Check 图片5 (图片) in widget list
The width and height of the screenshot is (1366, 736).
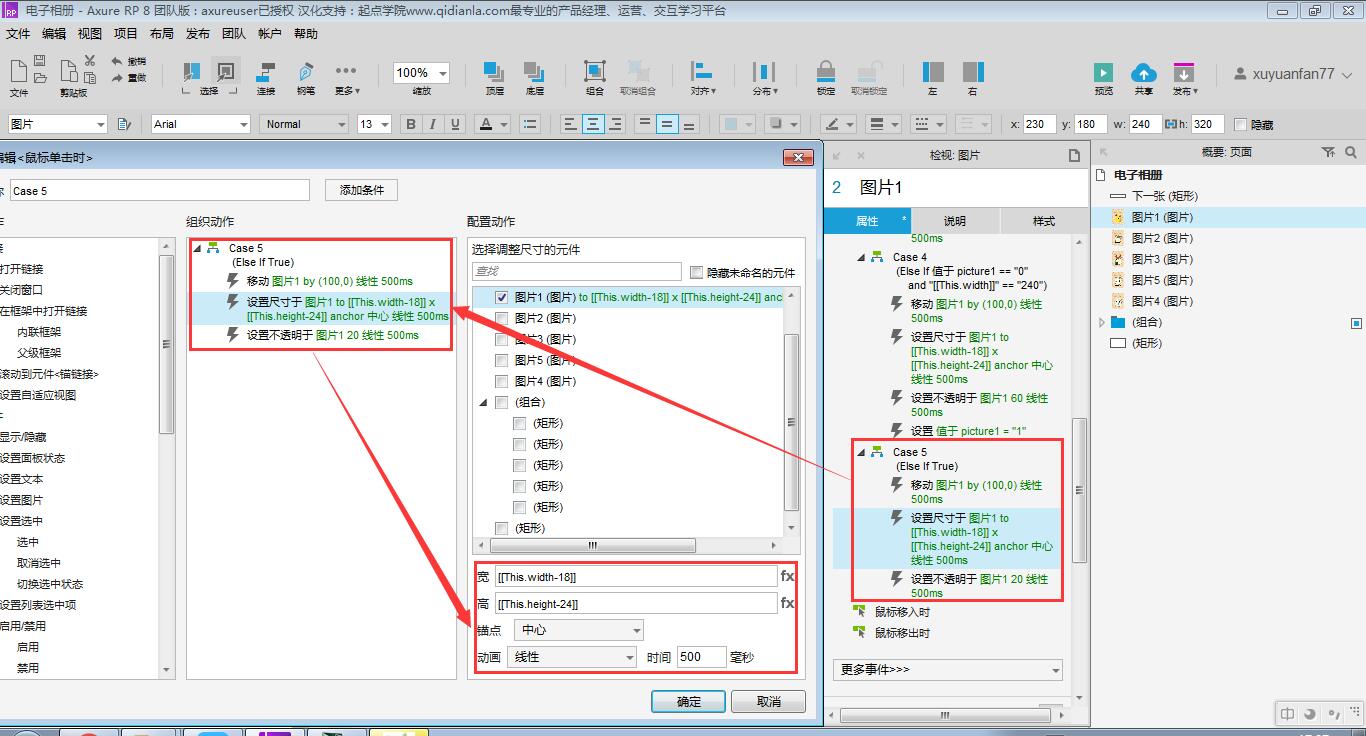pyautogui.click(x=502, y=360)
